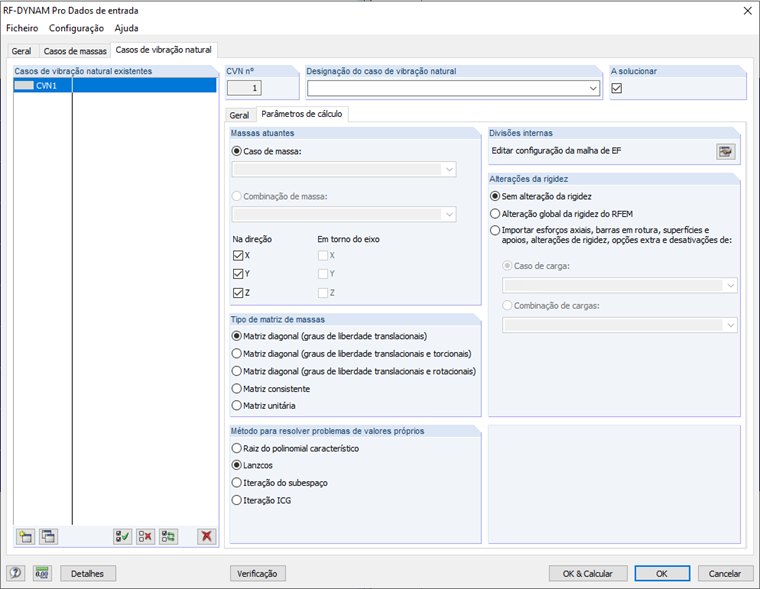Open the Ajuda menu
The height and width of the screenshot is (589, 760).
coord(127,28)
